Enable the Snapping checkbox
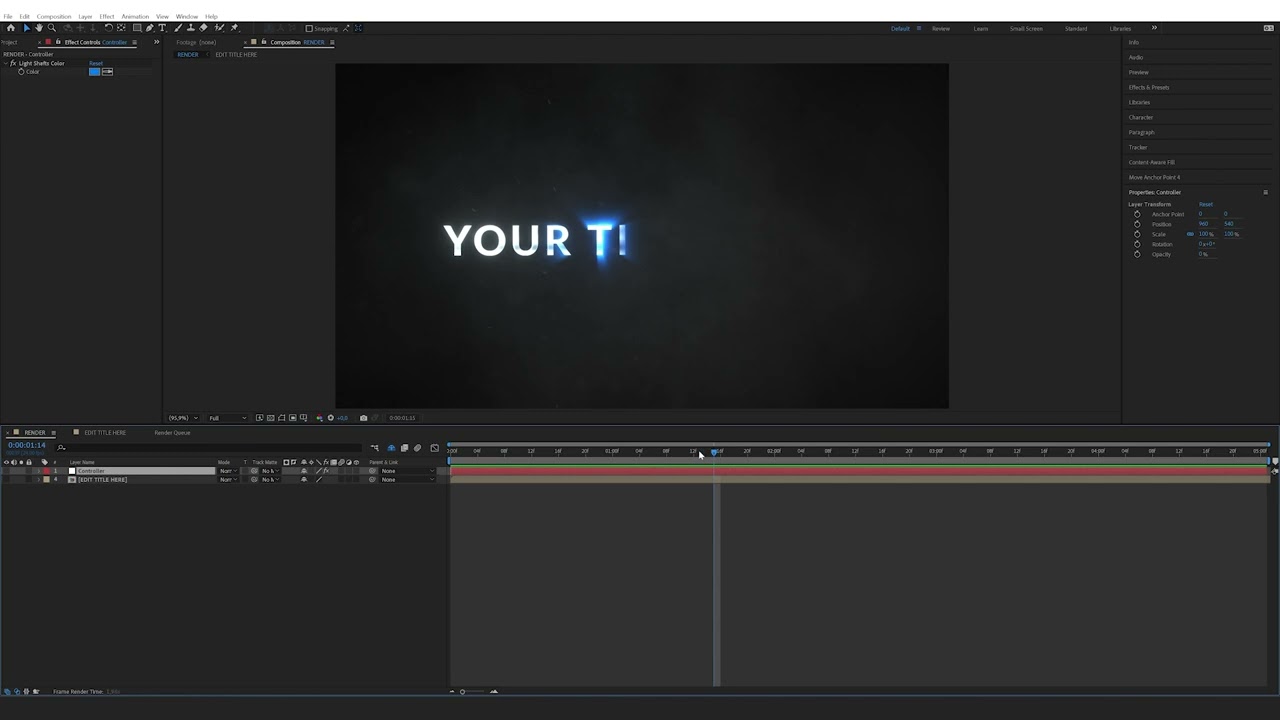1280x720 pixels. (309, 28)
